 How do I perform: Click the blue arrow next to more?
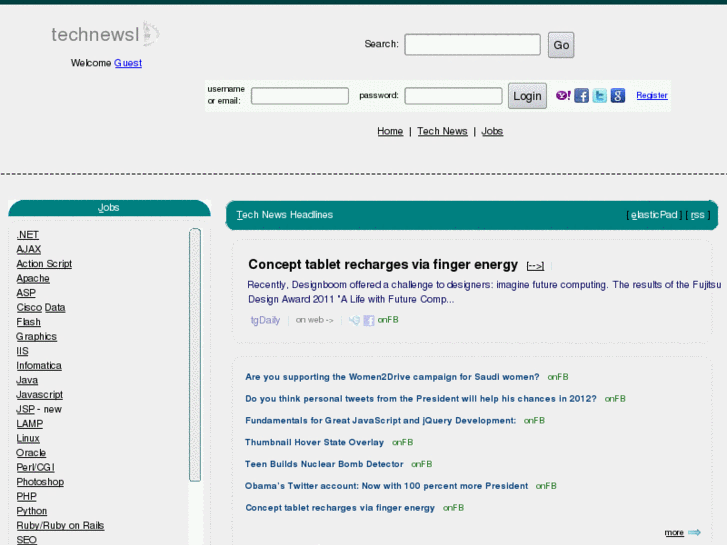694,532
